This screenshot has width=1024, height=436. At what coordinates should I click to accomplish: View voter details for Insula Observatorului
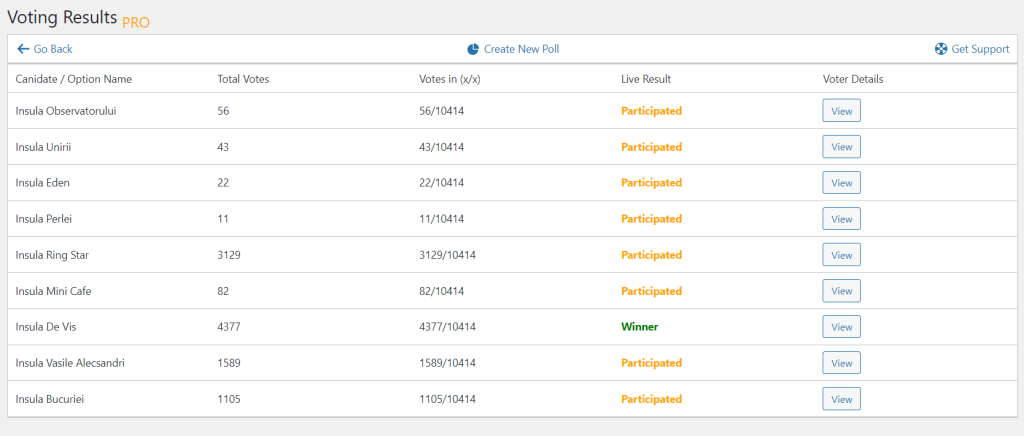841,111
